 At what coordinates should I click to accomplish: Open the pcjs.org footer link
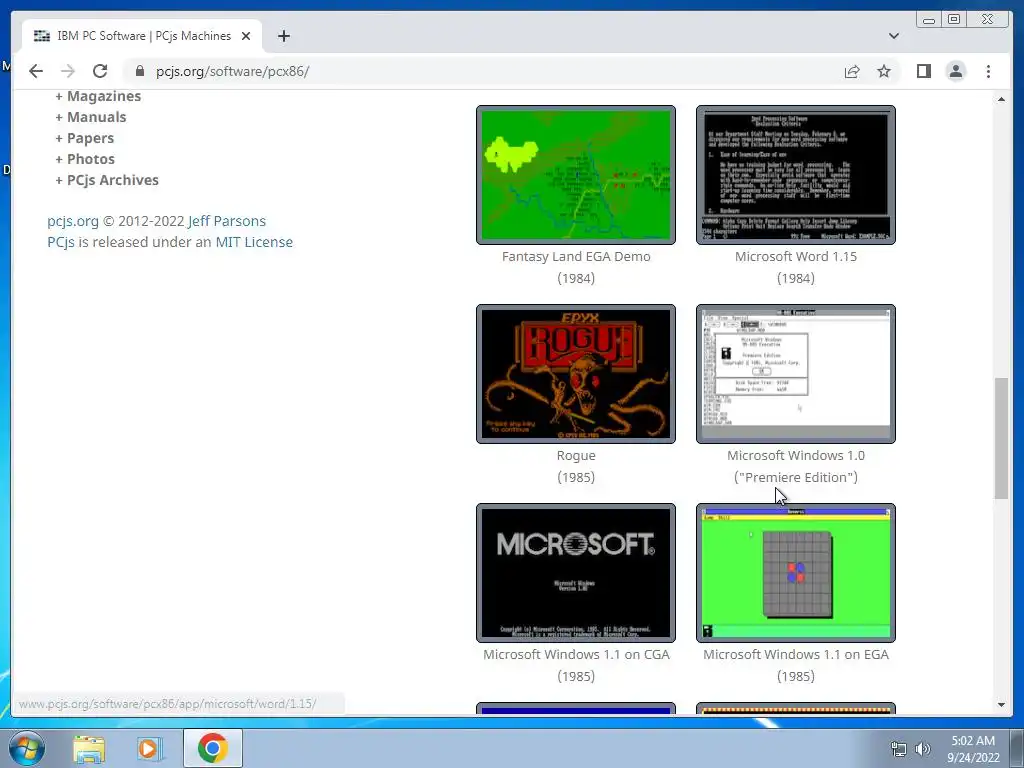point(72,221)
